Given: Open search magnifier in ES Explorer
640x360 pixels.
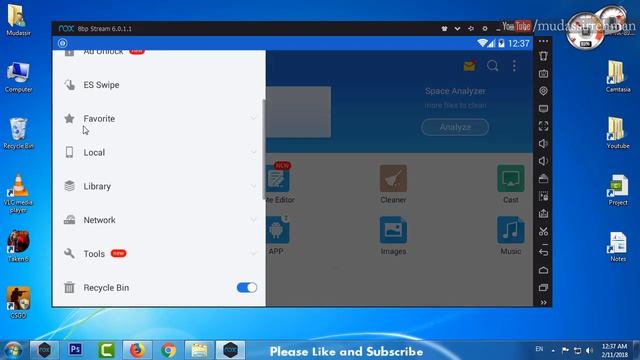Looking at the screenshot, I should point(493,66).
